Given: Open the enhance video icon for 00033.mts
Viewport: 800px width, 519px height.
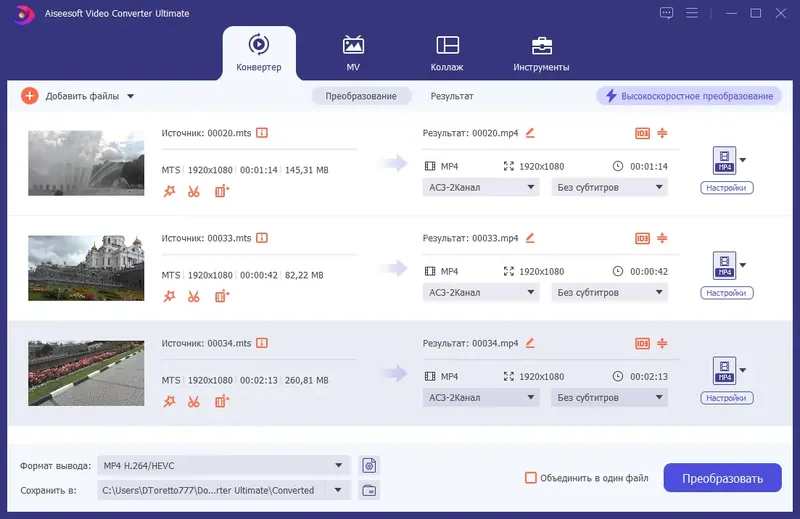Looking at the screenshot, I should [x=222, y=296].
